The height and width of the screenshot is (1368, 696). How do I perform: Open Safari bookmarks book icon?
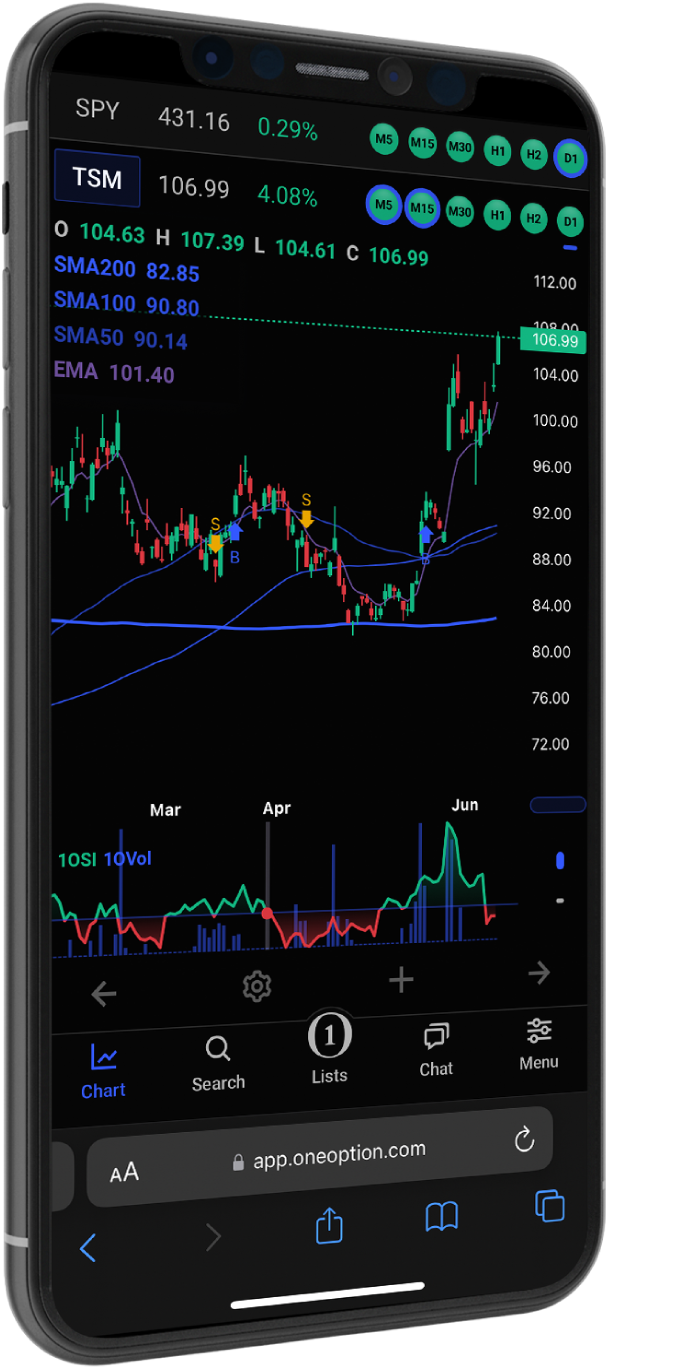pos(441,1217)
